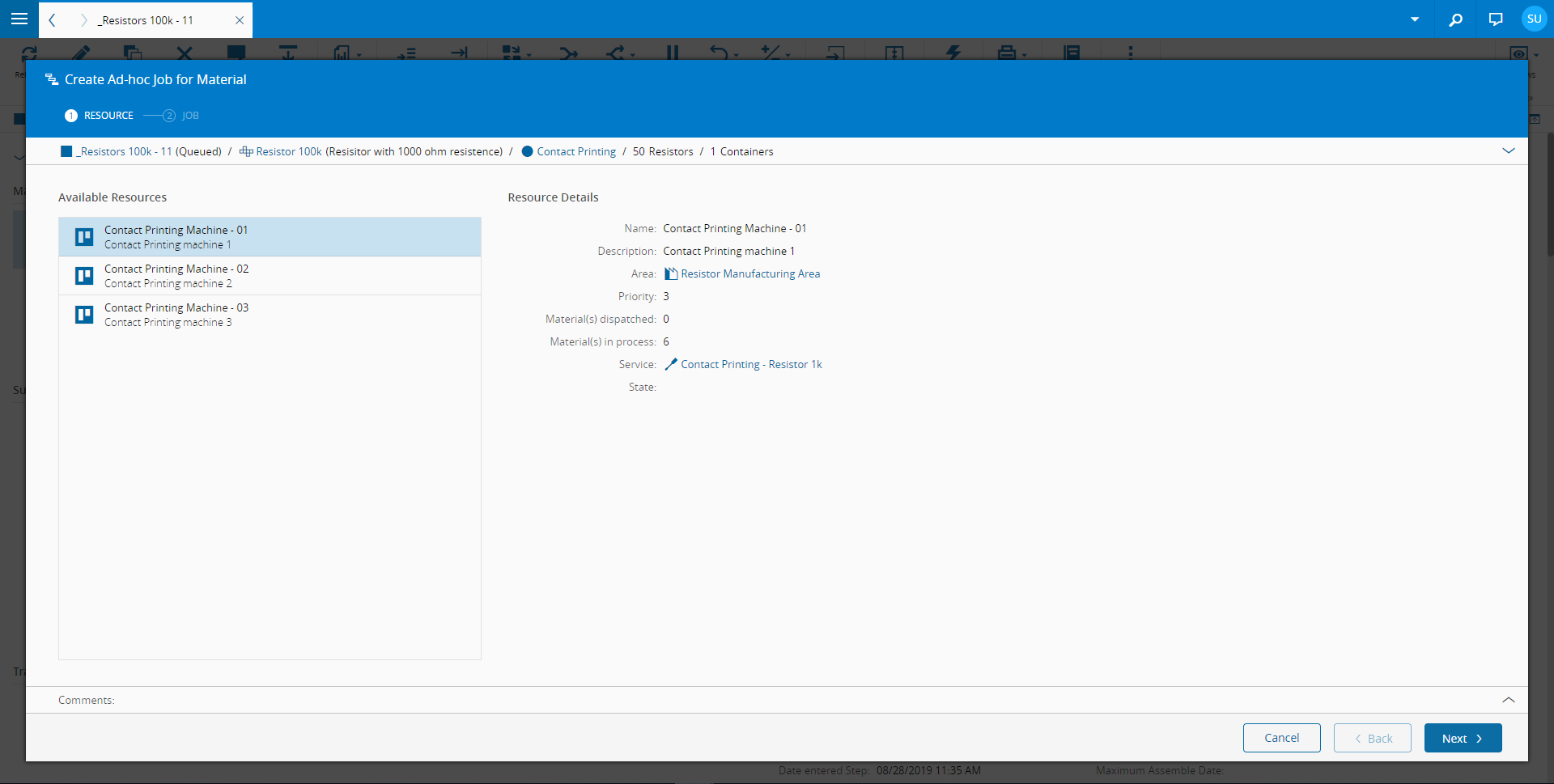The height and width of the screenshot is (784, 1554).
Task: Click the Cancel button
Action: pos(1281,738)
